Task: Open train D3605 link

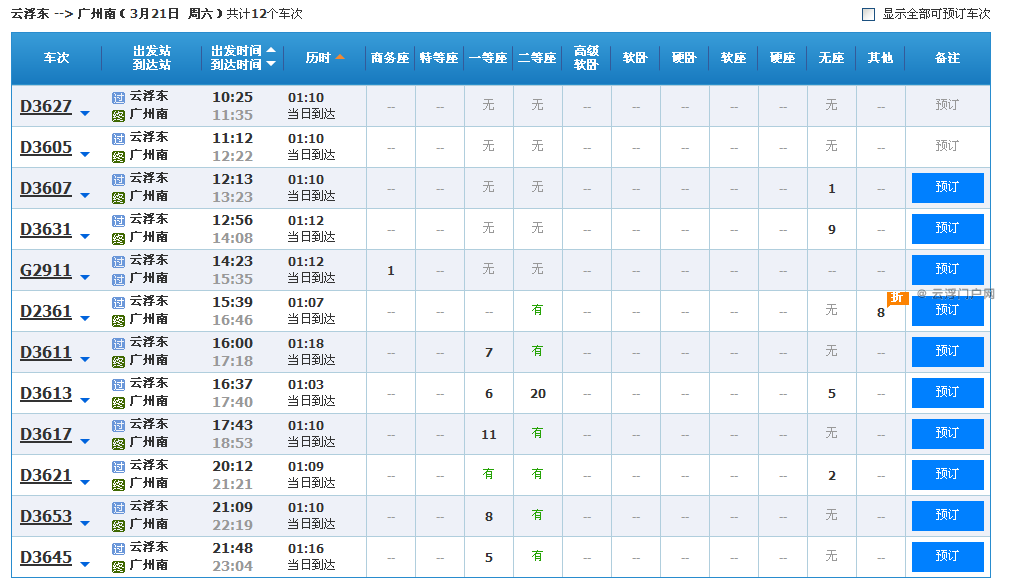Action: pyautogui.click(x=46, y=147)
